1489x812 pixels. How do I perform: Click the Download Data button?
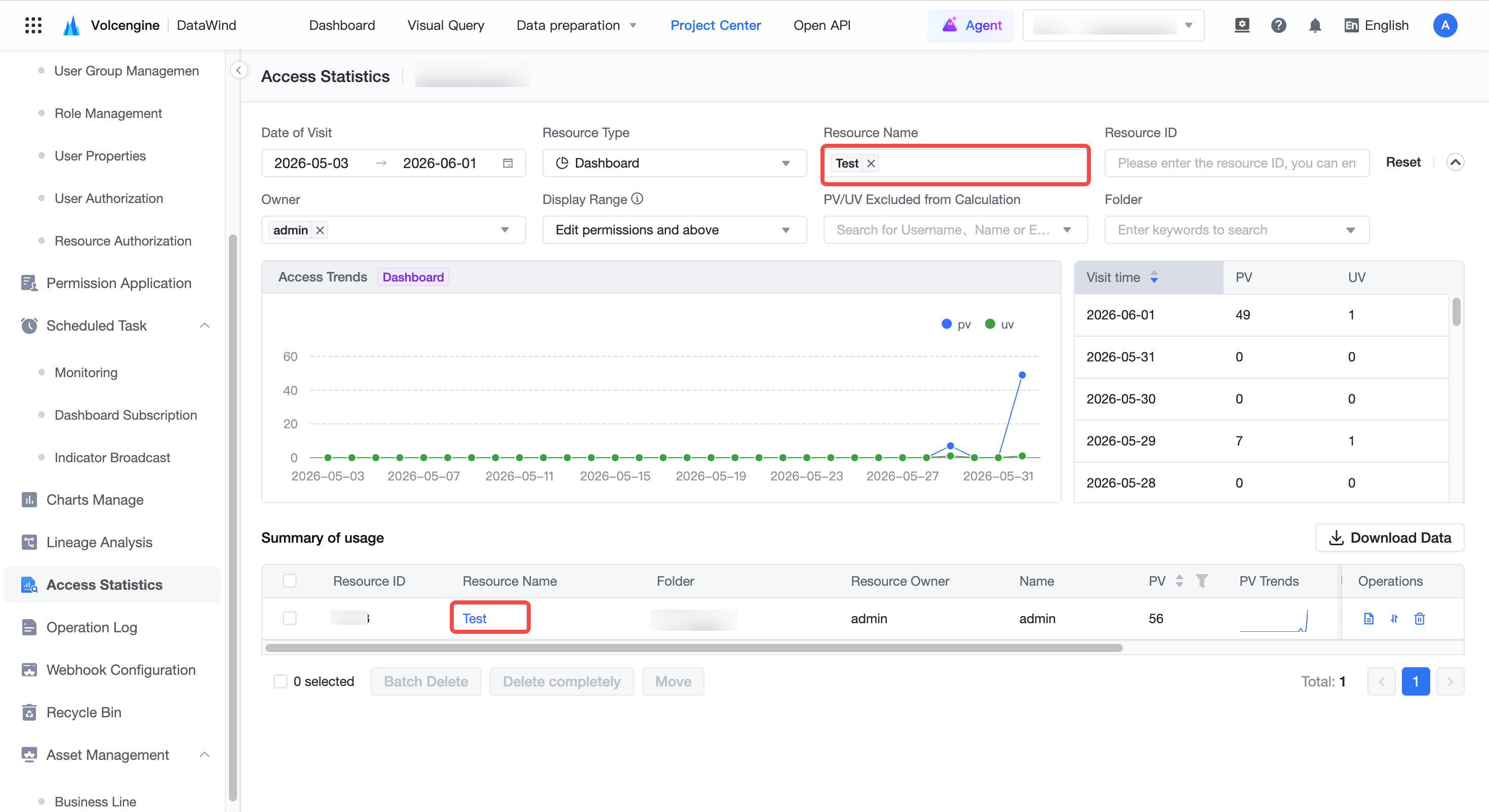(x=1389, y=538)
